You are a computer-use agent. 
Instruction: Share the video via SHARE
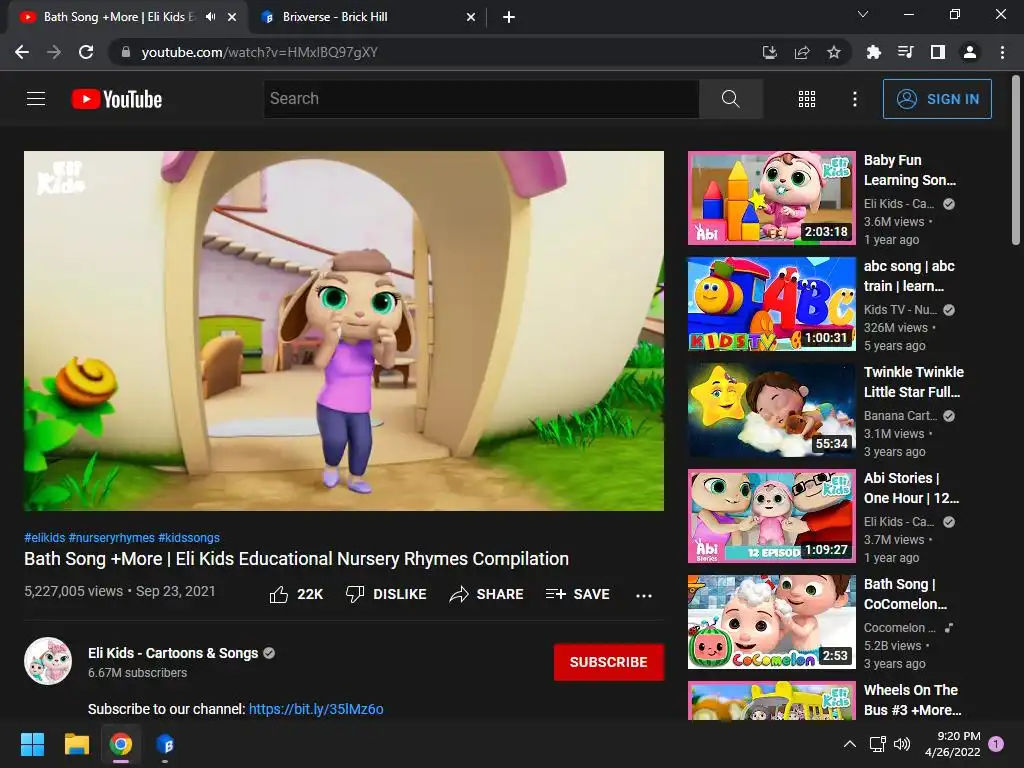coord(487,594)
